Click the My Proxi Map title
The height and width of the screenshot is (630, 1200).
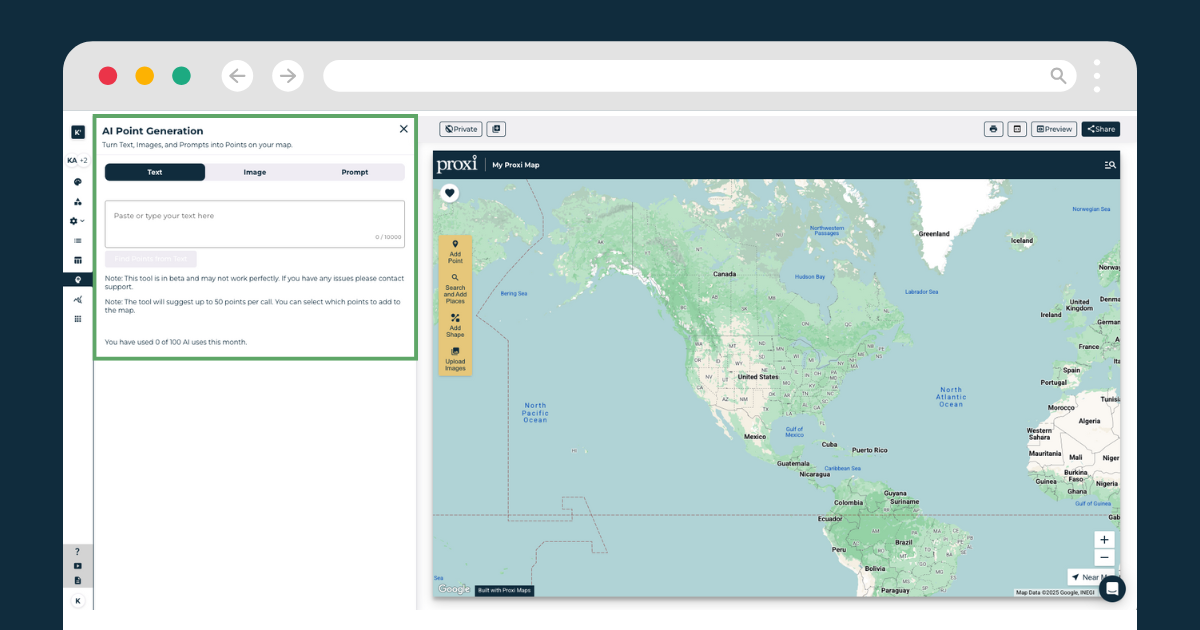[516, 165]
